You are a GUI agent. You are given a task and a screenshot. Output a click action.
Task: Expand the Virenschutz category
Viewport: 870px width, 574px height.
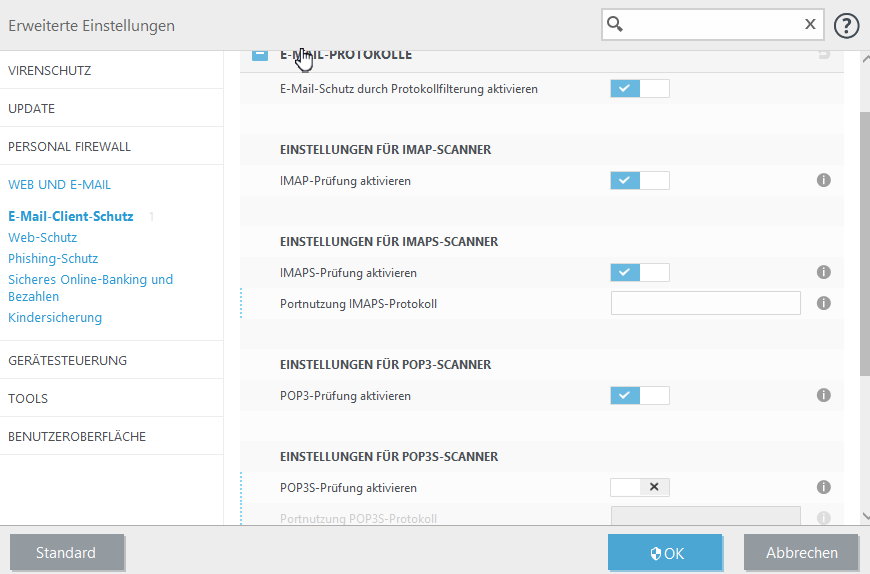pyautogui.click(x=50, y=71)
